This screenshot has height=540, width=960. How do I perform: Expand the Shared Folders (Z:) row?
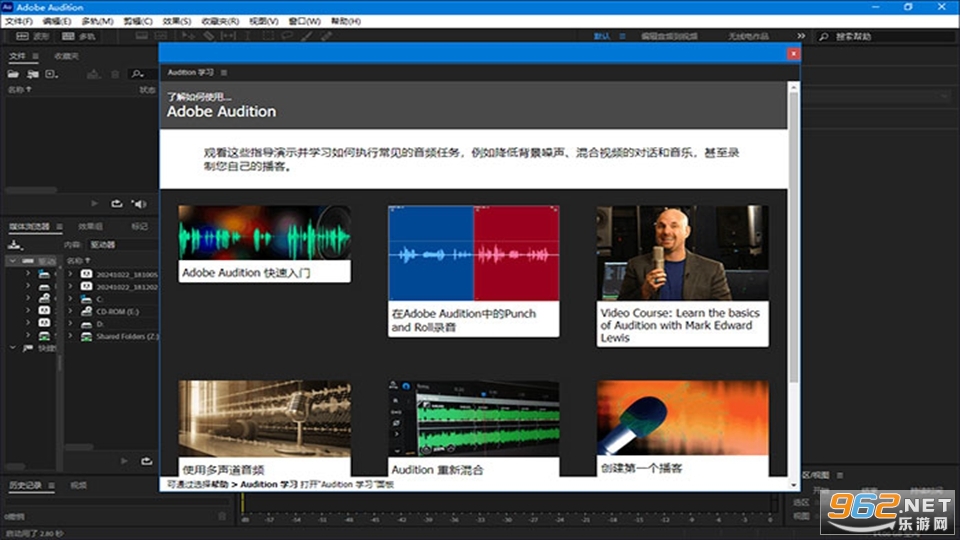pyautogui.click(x=70, y=336)
